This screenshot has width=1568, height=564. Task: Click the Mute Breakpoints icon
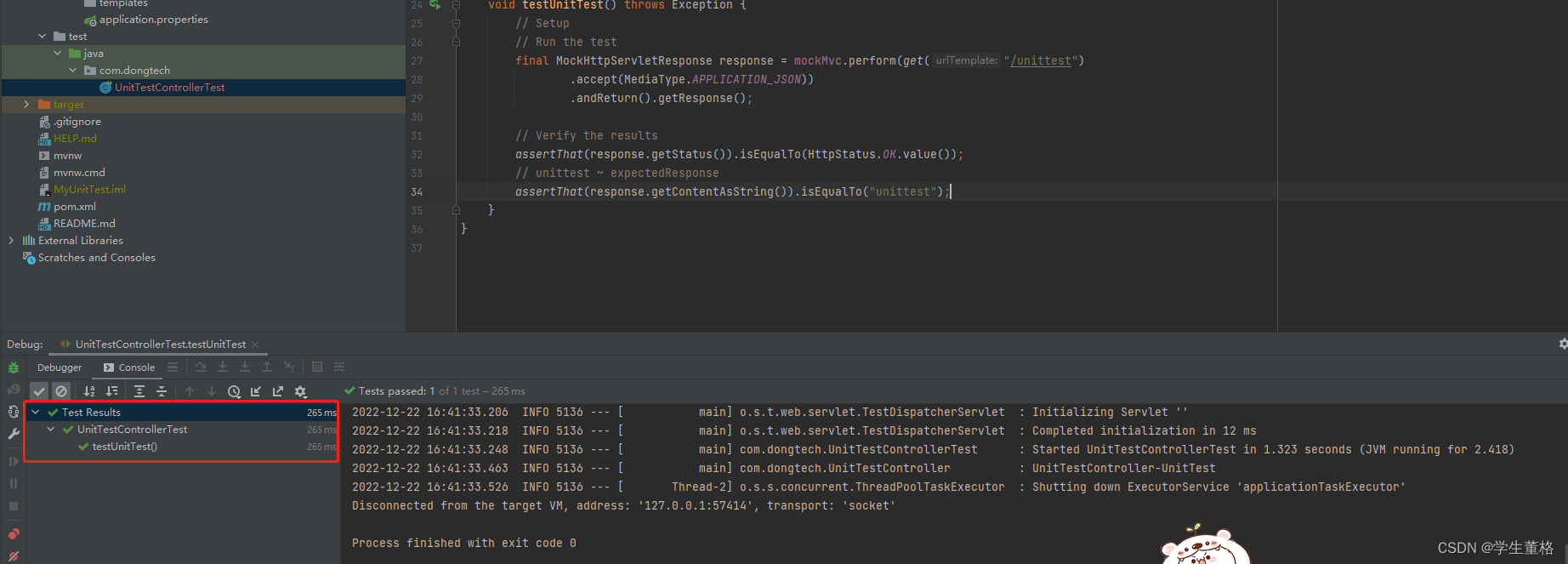14,556
